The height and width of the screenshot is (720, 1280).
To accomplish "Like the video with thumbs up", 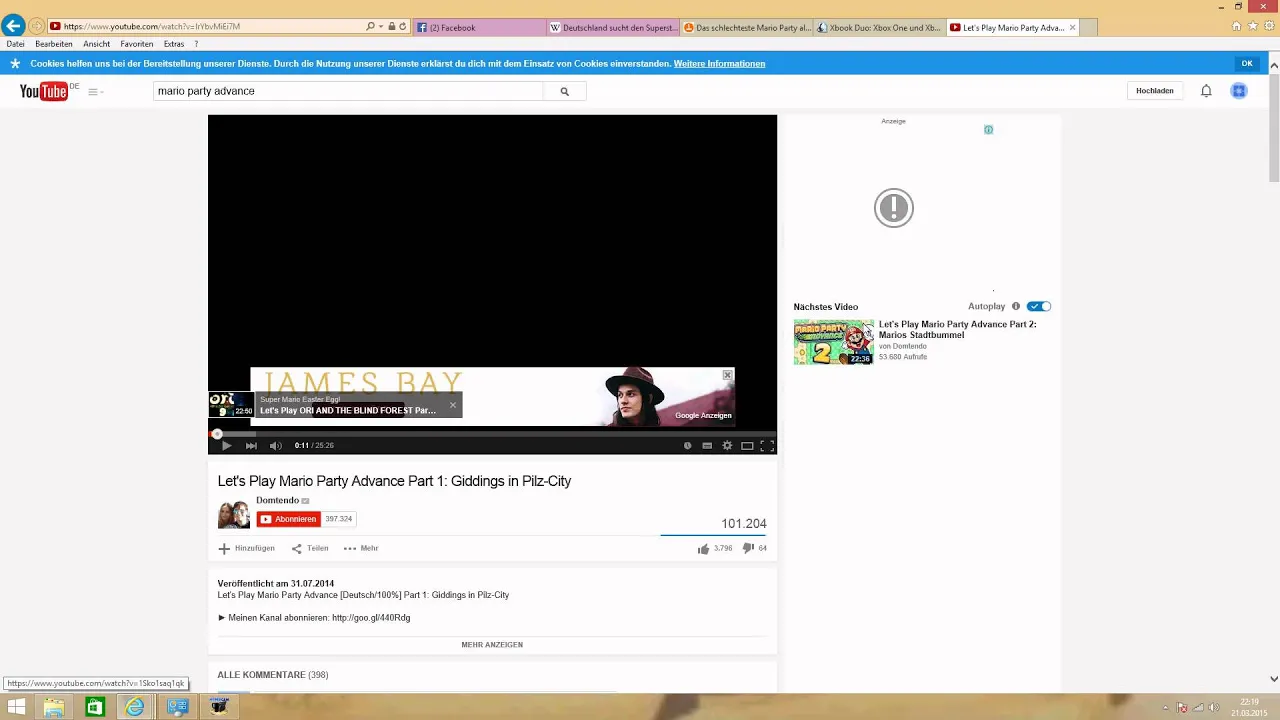I will point(703,549).
